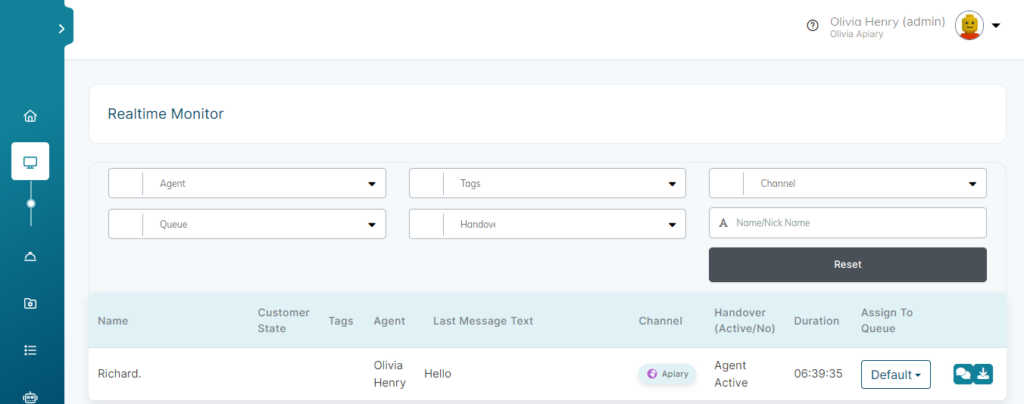
Task: Select the Richard. name cell
Action: pos(120,374)
